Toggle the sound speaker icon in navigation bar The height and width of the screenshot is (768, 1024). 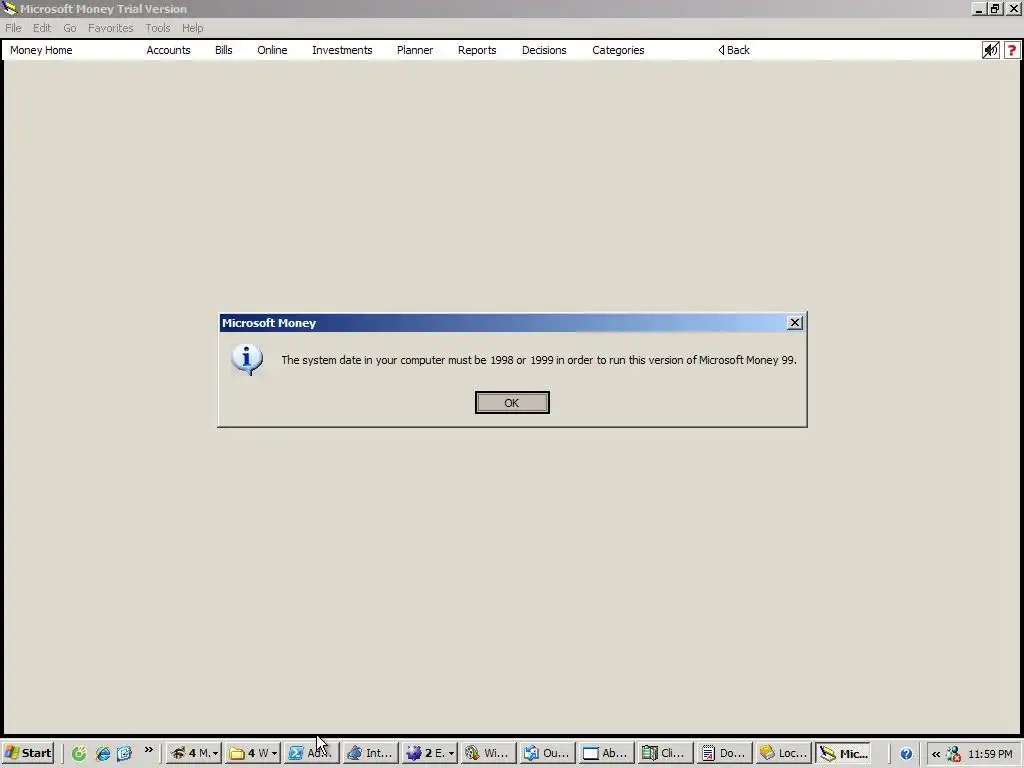[x=991, y=50]
